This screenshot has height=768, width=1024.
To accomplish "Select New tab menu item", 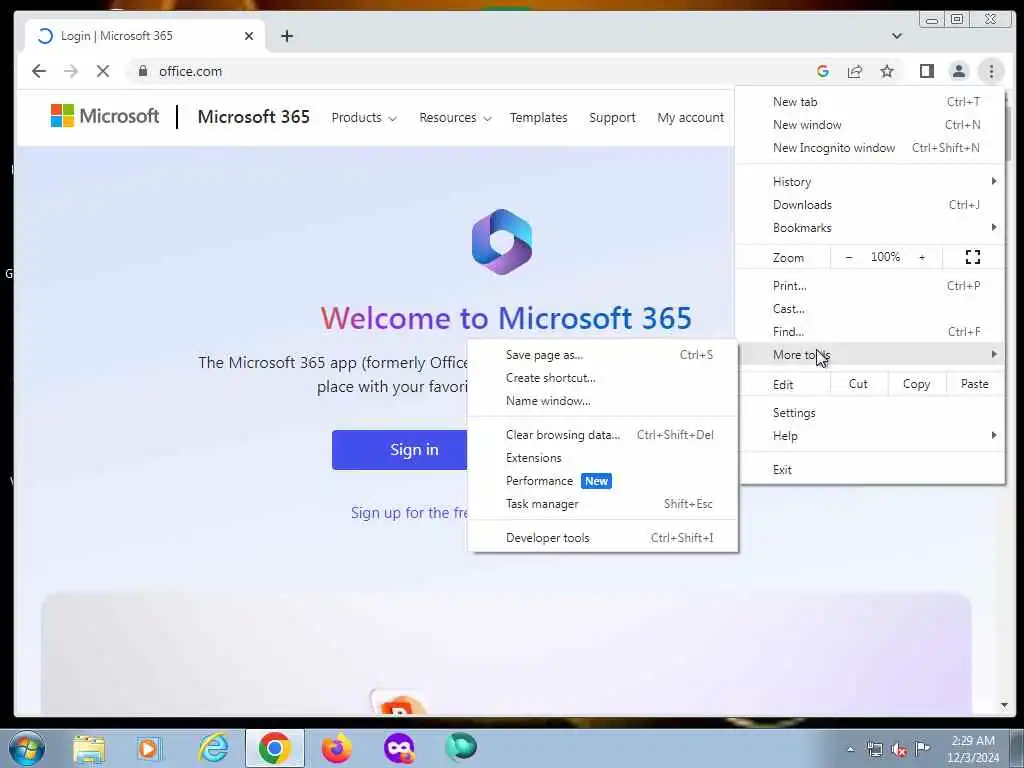I will tap(872, 102).
